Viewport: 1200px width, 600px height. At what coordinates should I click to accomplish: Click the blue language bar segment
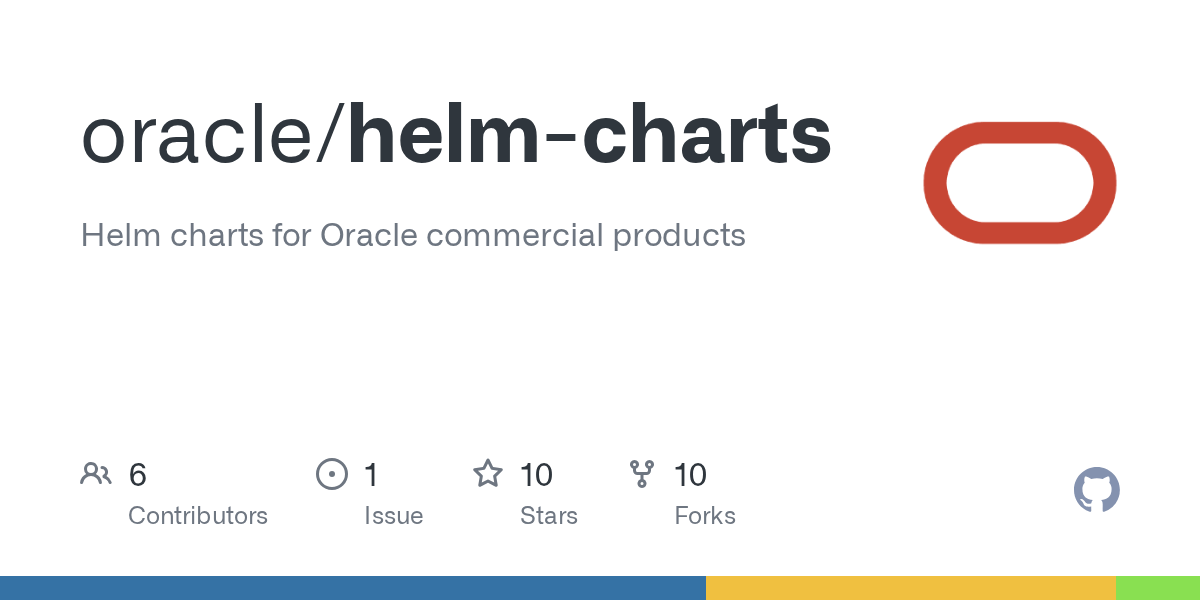[x=352, y=588]
